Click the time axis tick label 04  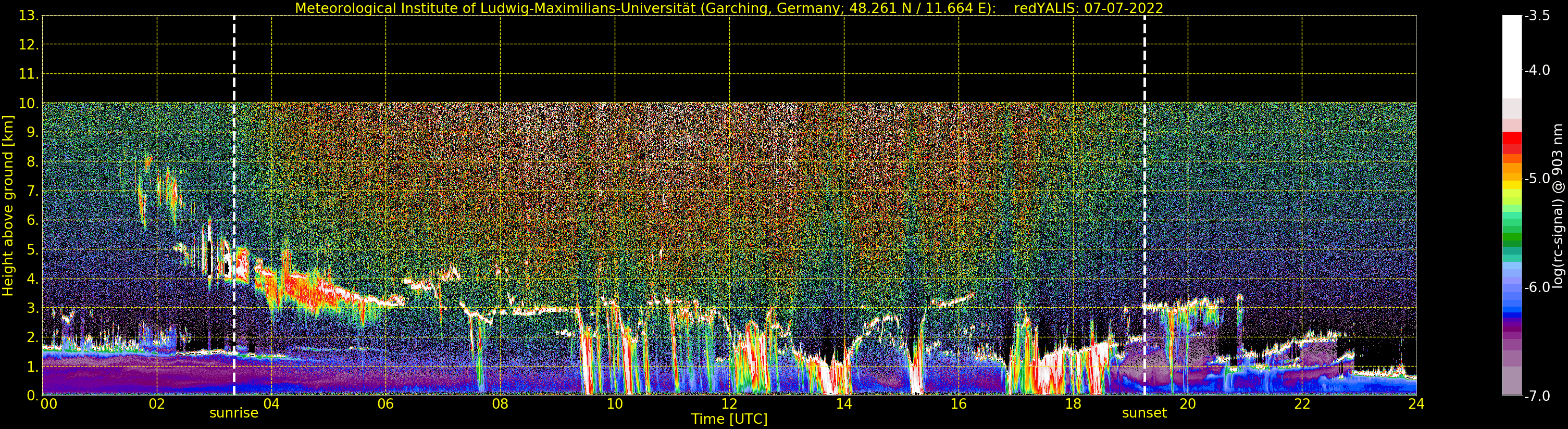(271, 404)
